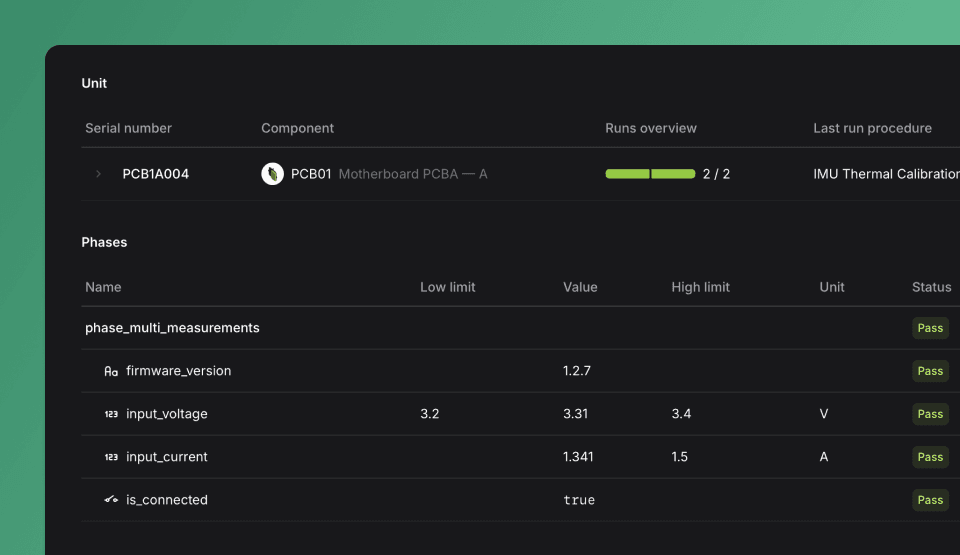Click the PCB01 component leaf avatar icon
Viewport: 960px width, 555px height.
pyautogui.click(x=272, y=174)
